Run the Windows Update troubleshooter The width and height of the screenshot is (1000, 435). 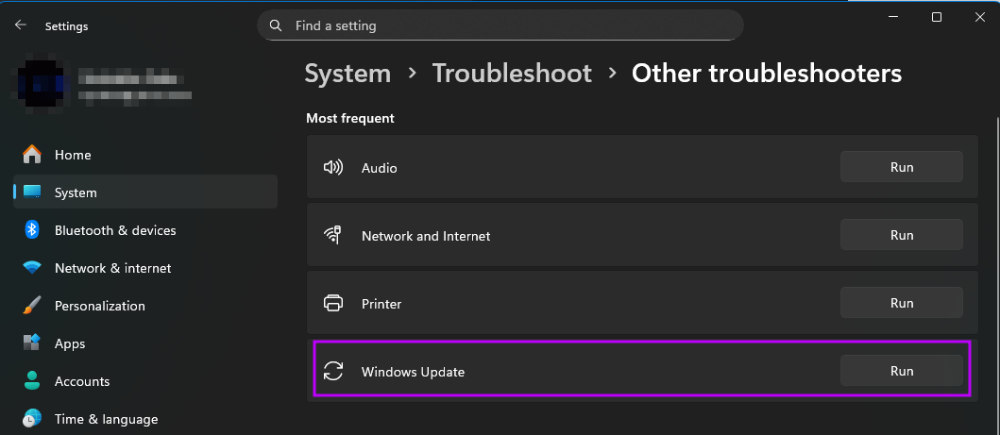(901, 371)
